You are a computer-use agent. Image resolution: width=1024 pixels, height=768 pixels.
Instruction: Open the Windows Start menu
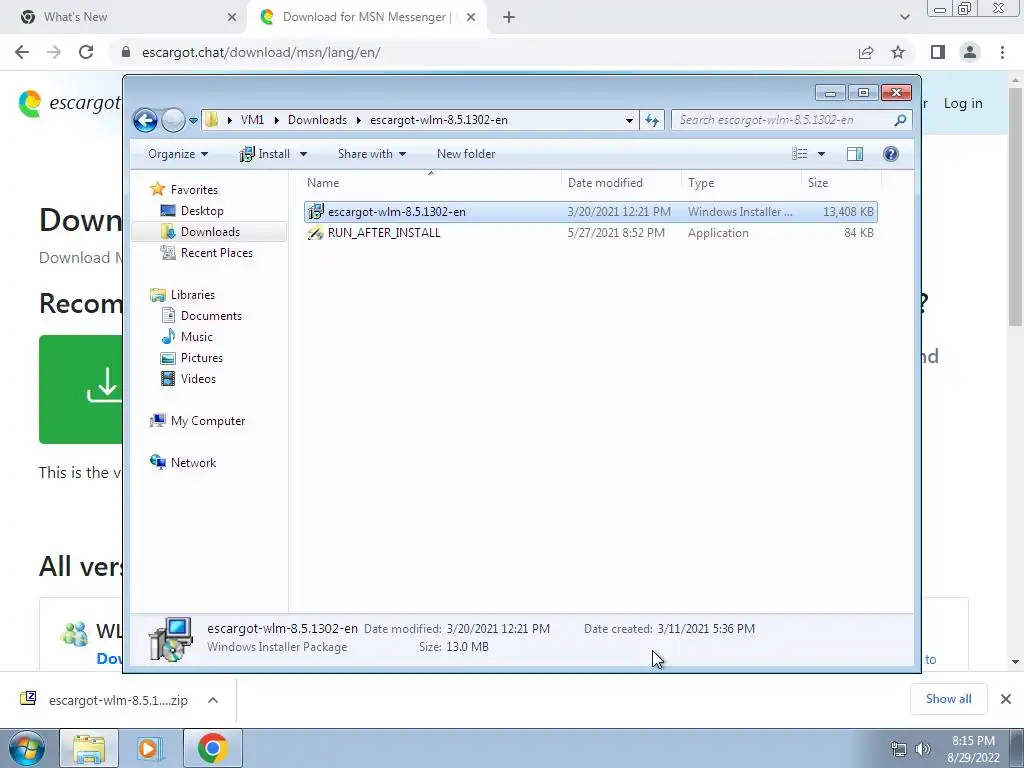27,748
